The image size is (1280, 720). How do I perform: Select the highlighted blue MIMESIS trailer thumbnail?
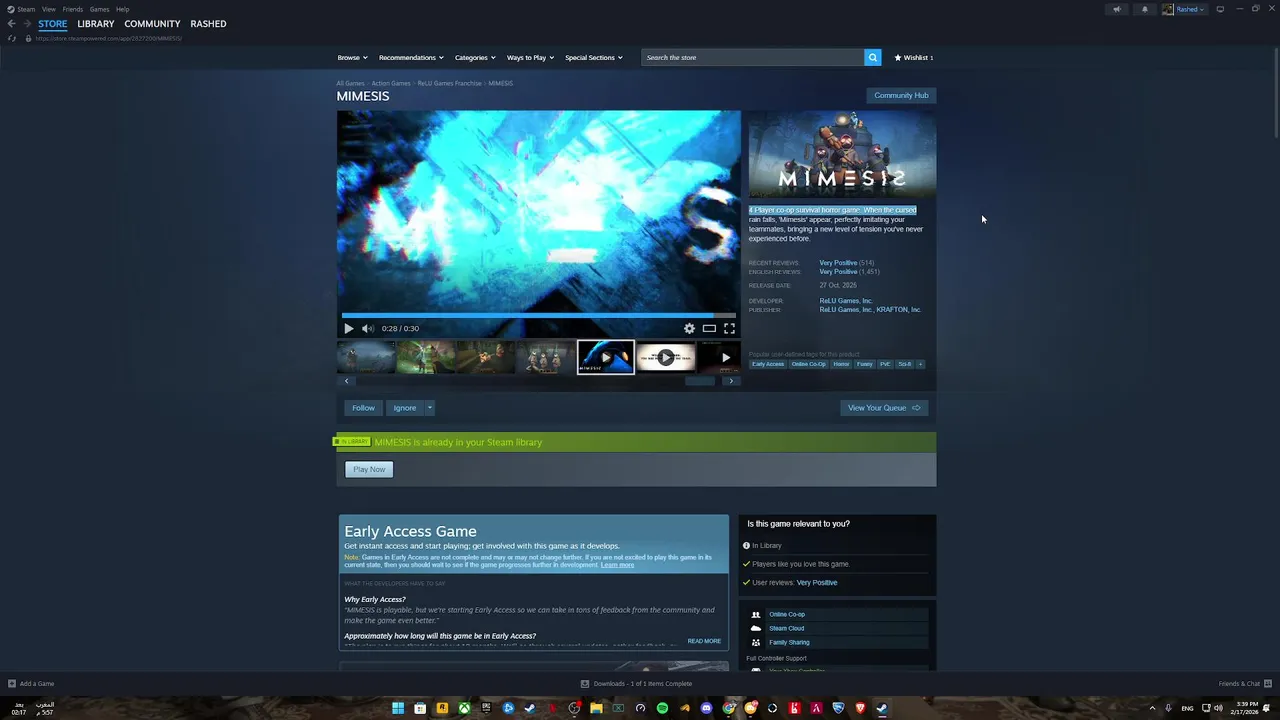click(606, 357)
